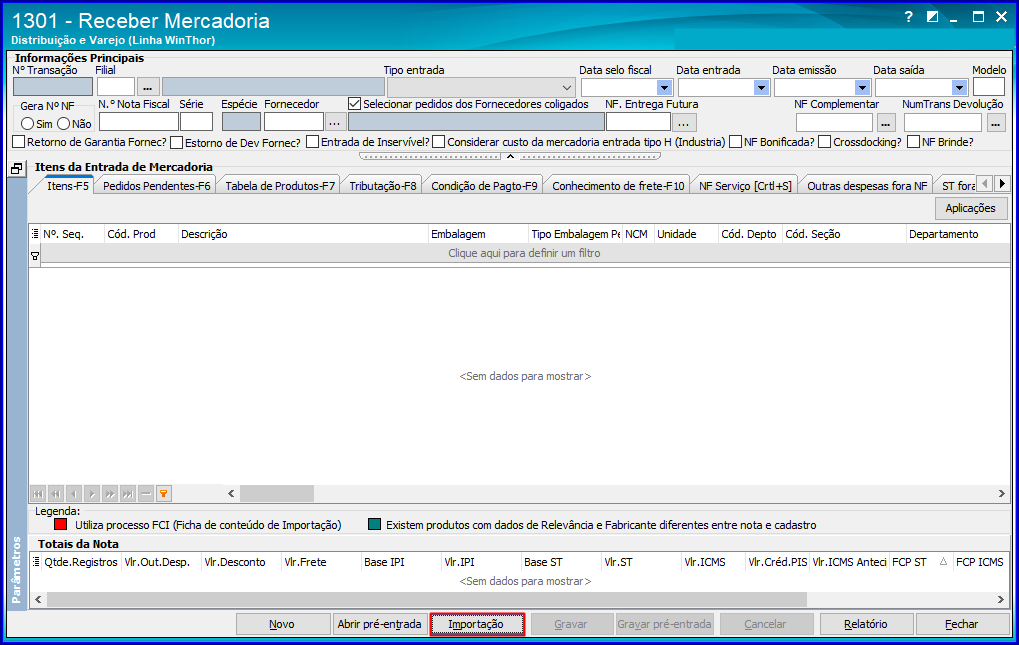Viewport: 1019px width, 645px height.
Task: Go to previous record in navigator
Action: point(74,494)
